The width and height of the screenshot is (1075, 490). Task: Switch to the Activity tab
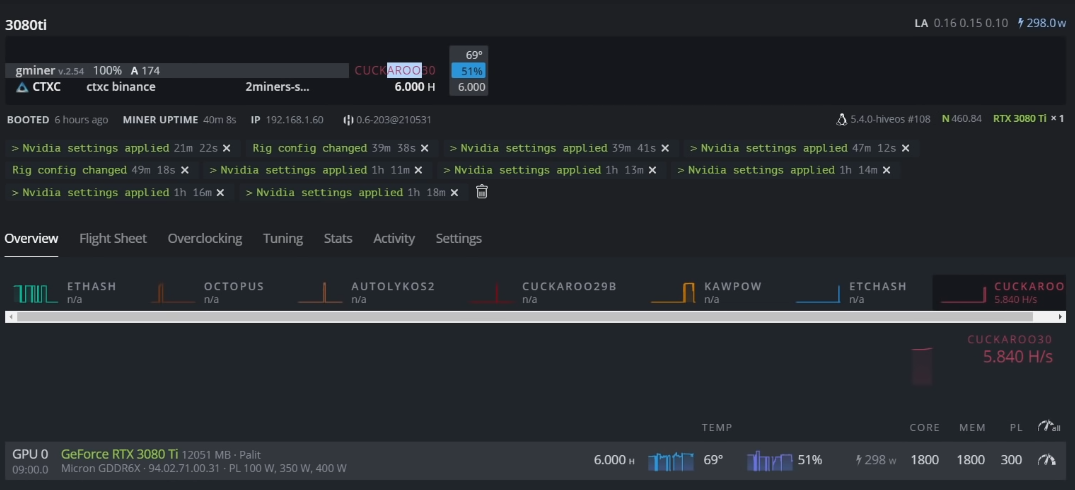click(394, 238)
